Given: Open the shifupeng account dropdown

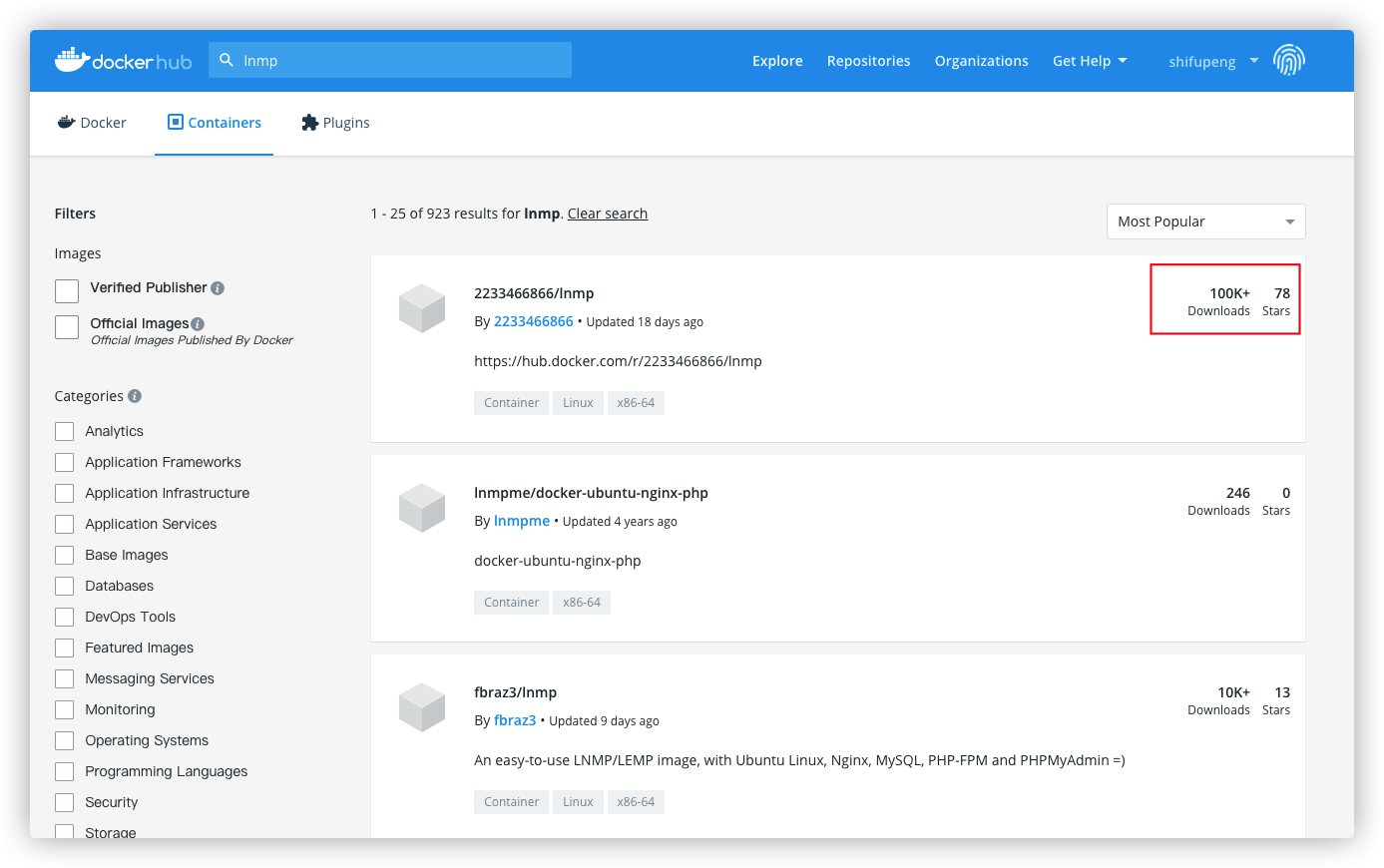Looking at the screenshot, I should point(1213,61).
